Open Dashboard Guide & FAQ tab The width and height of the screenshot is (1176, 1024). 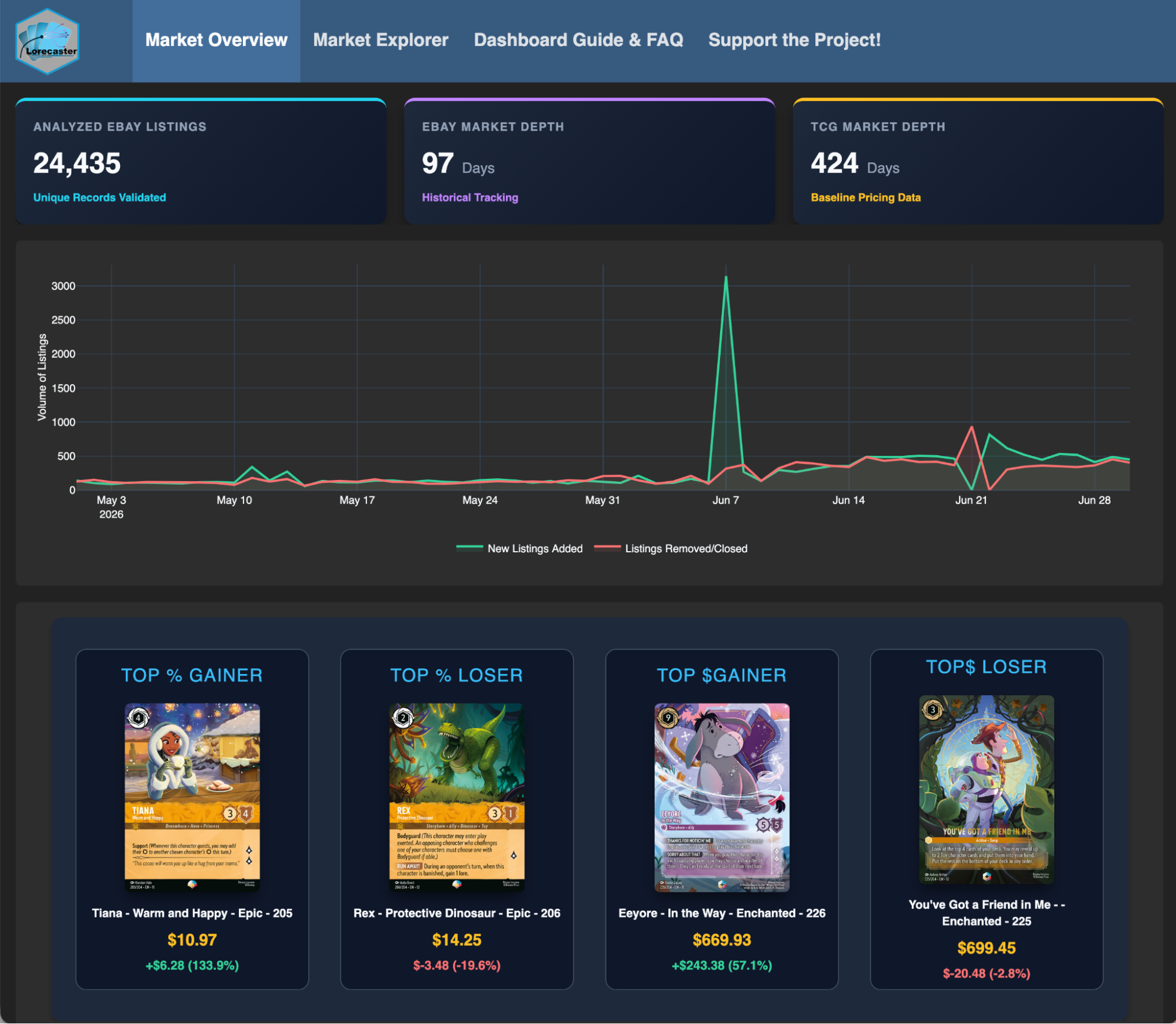578,40
